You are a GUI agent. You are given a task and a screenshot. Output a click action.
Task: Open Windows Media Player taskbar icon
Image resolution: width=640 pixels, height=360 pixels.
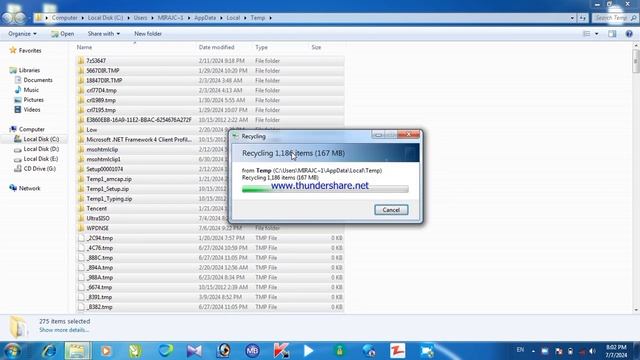coord(106,351)
